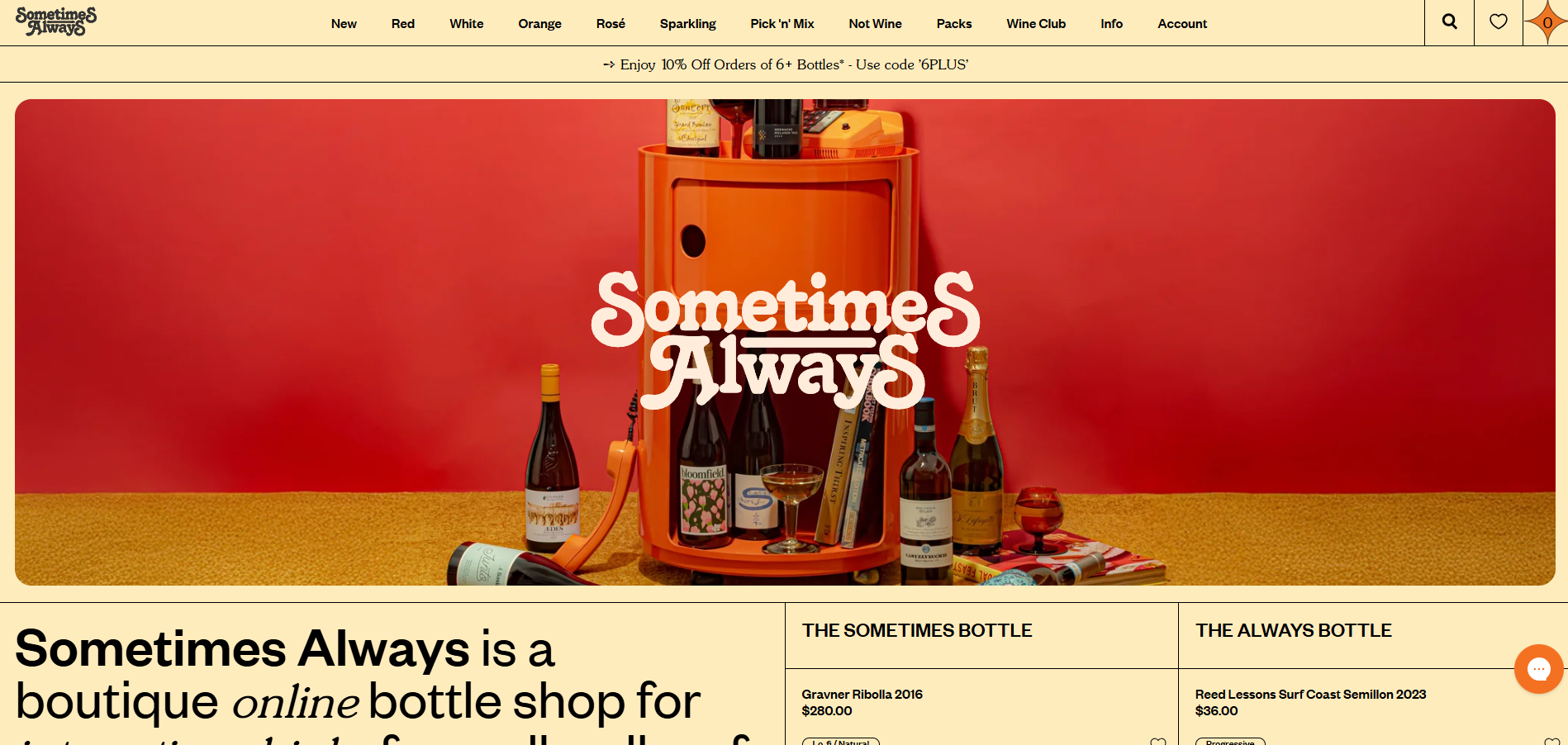1568x745 pixels.
Task: Open the orange star cart icon
Action: (x=1547, y=22)
